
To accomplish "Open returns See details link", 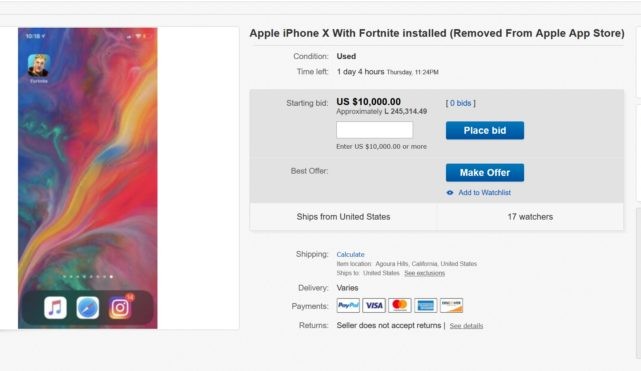I will 466,326.
